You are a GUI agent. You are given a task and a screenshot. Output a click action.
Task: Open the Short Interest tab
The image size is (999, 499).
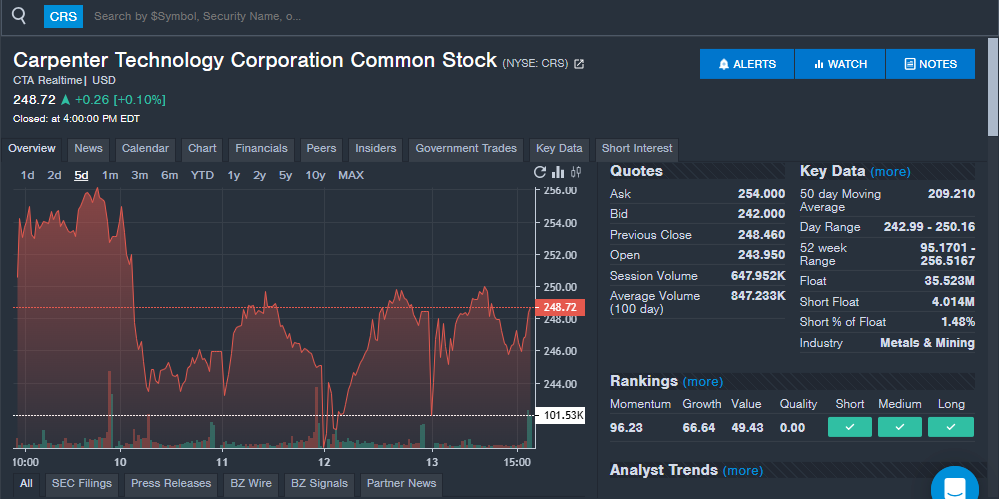[637, 148]
